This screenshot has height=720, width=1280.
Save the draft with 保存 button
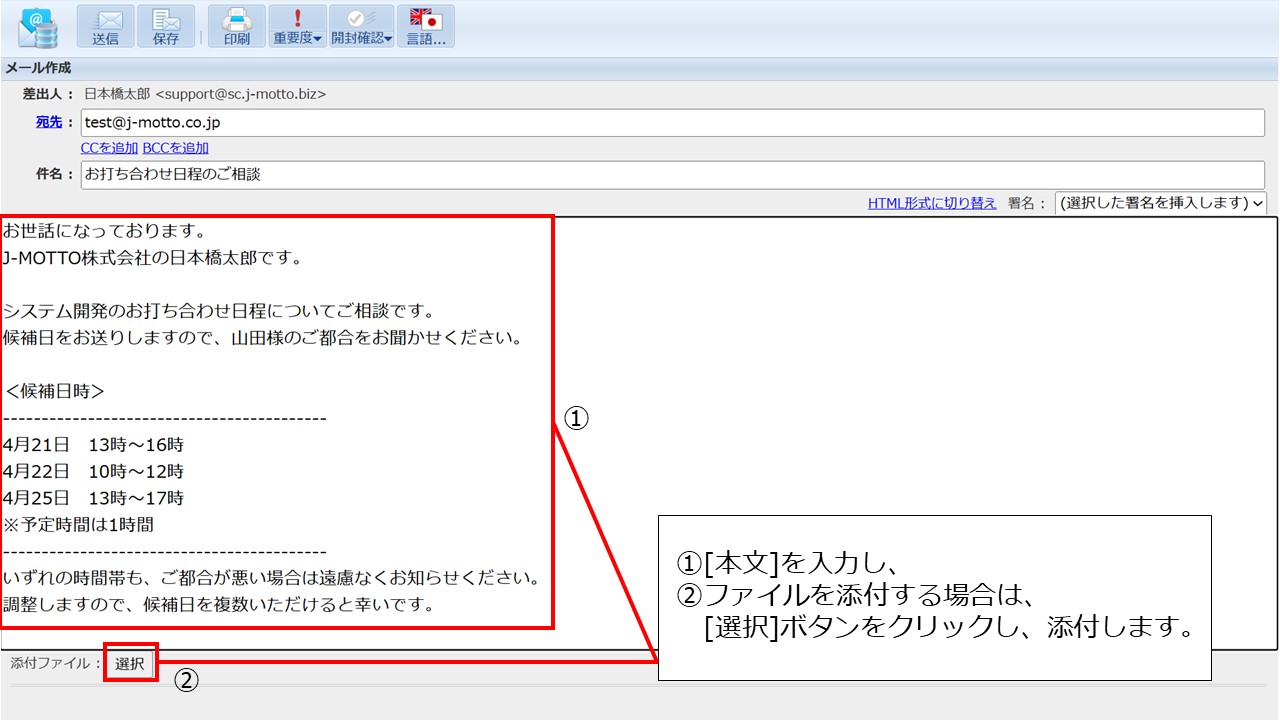tap(166, 27)
